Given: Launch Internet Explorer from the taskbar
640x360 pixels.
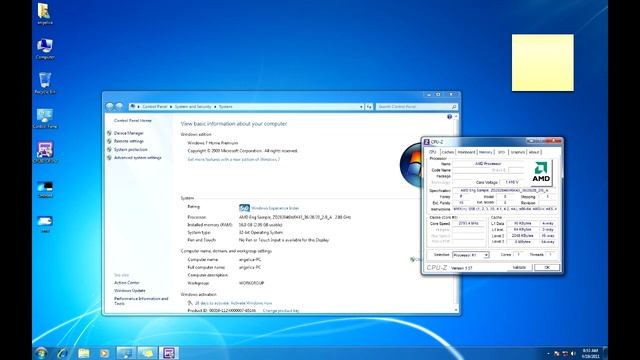Looking at the screenshot, I should tap(62, 353).
